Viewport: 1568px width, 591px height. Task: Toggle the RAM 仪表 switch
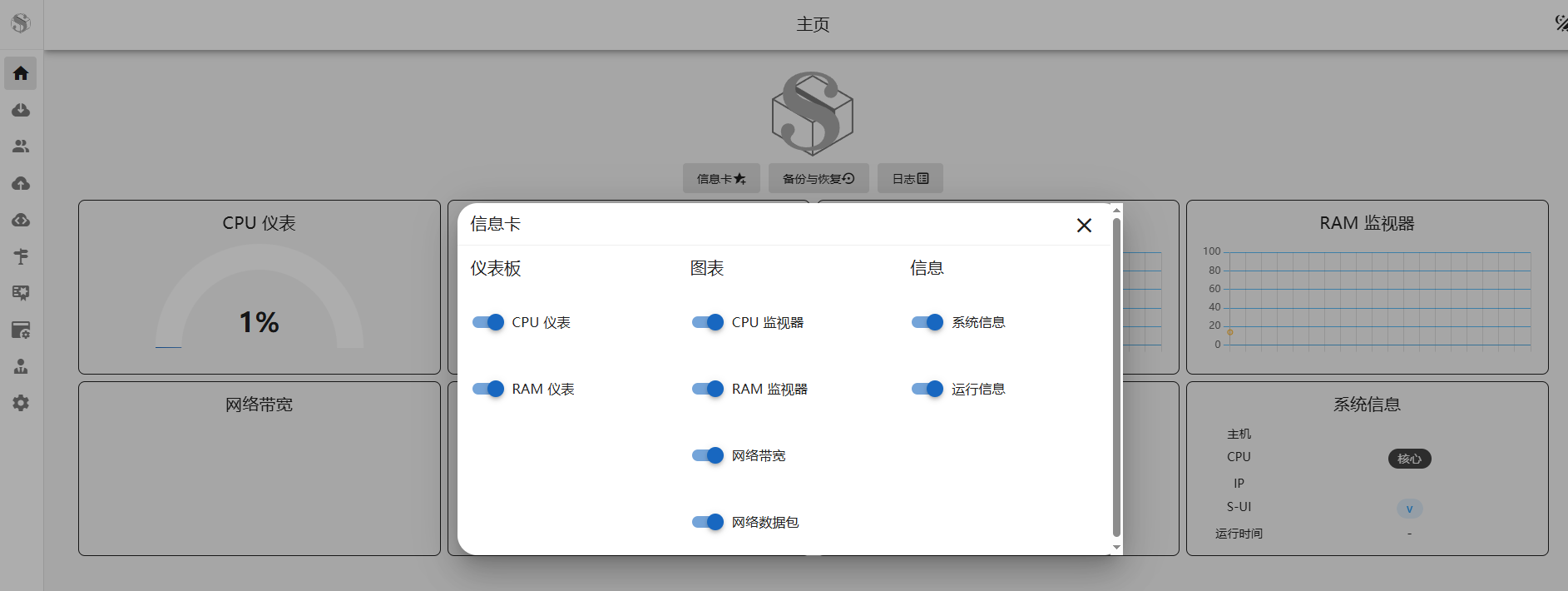click(x=488, y=389)
